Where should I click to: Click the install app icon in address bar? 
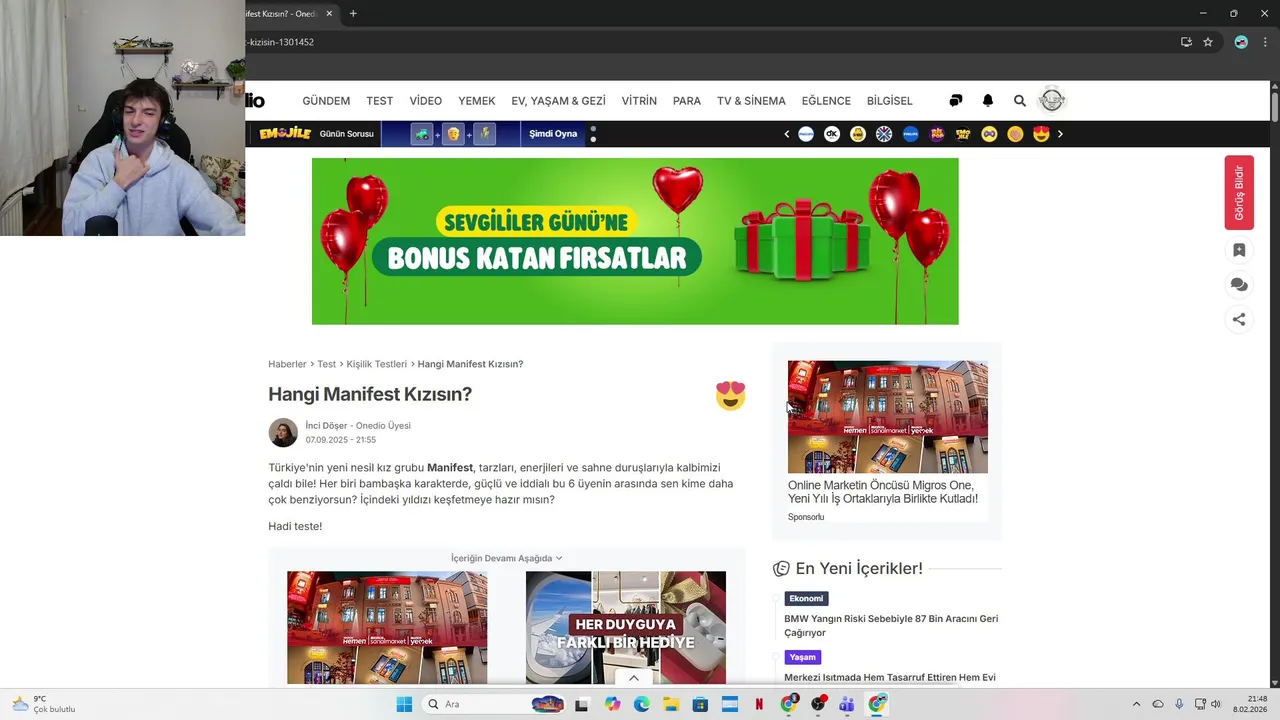tap(1186, 42)
